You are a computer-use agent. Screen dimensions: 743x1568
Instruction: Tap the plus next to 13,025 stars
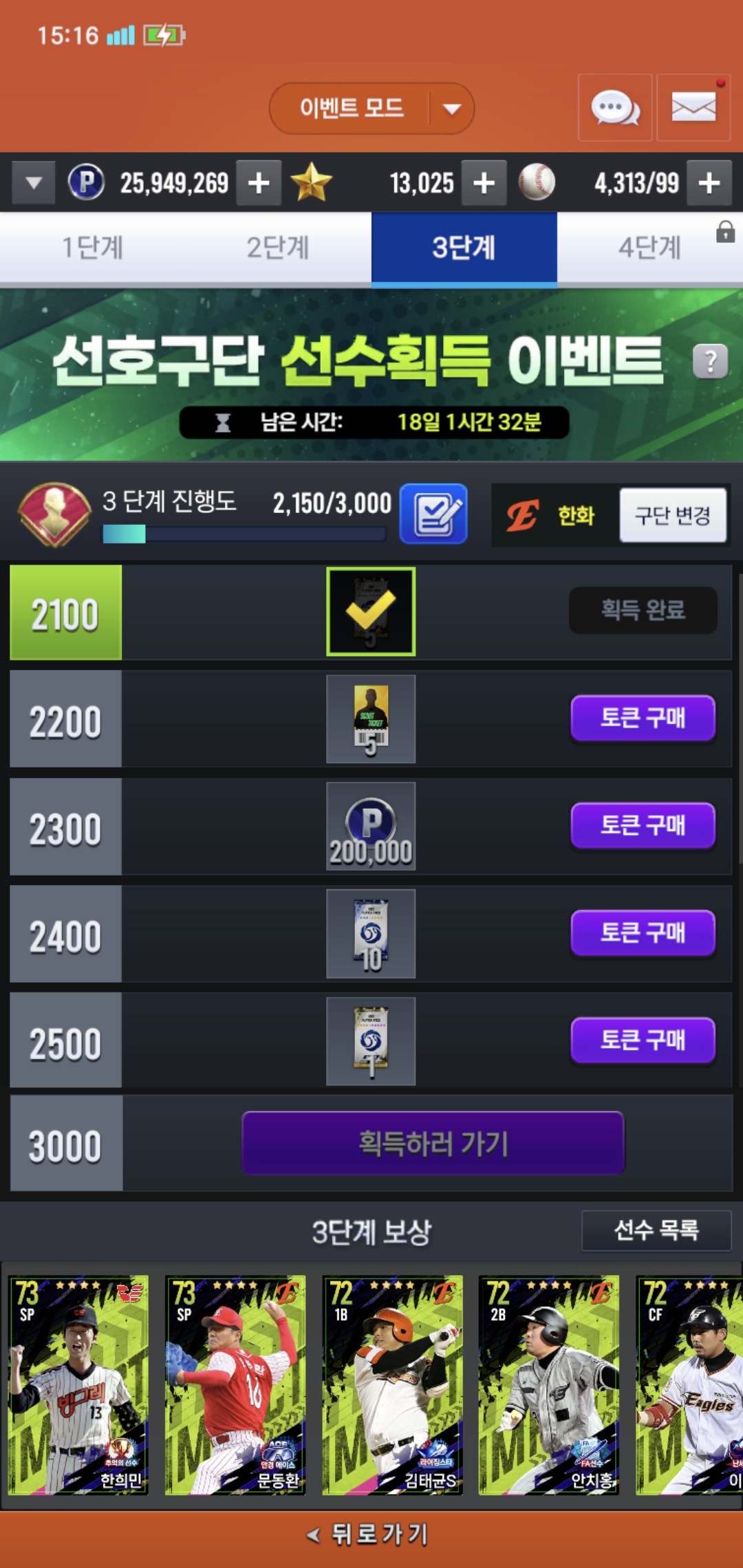click(x=484, y=183)
